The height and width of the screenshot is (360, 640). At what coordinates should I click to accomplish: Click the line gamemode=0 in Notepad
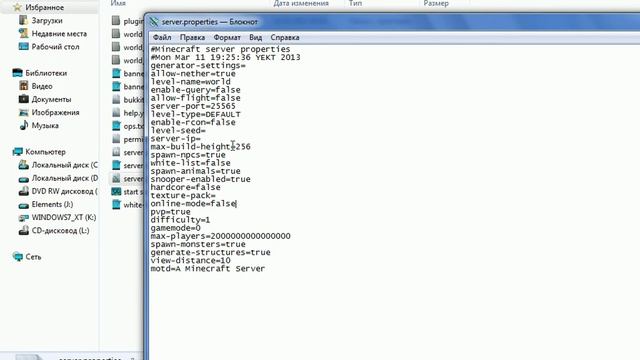click(x=176, y=228)
